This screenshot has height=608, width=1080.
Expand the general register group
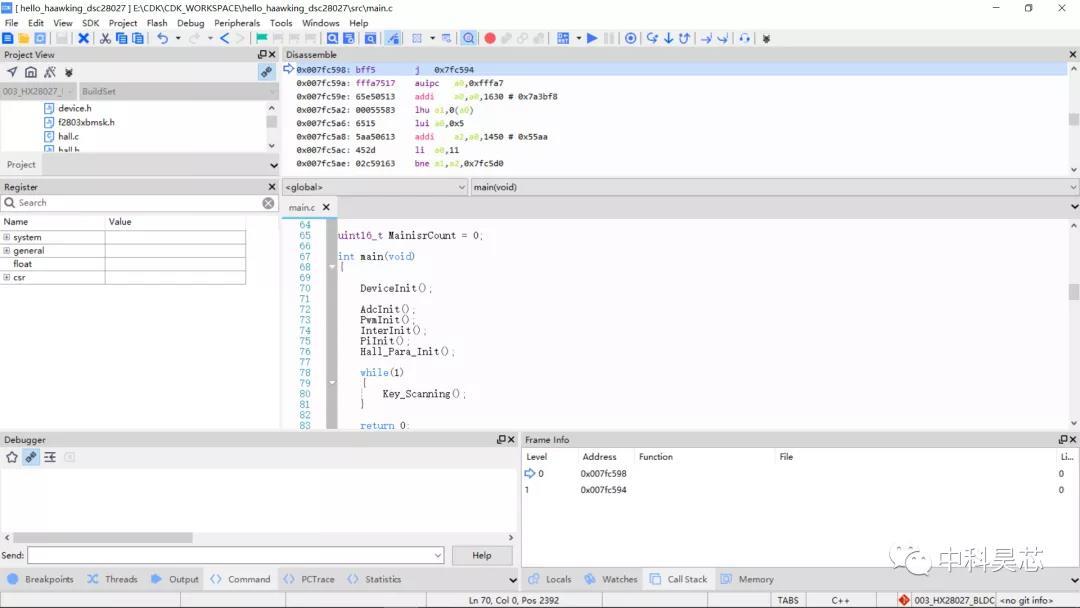(7, 251)
